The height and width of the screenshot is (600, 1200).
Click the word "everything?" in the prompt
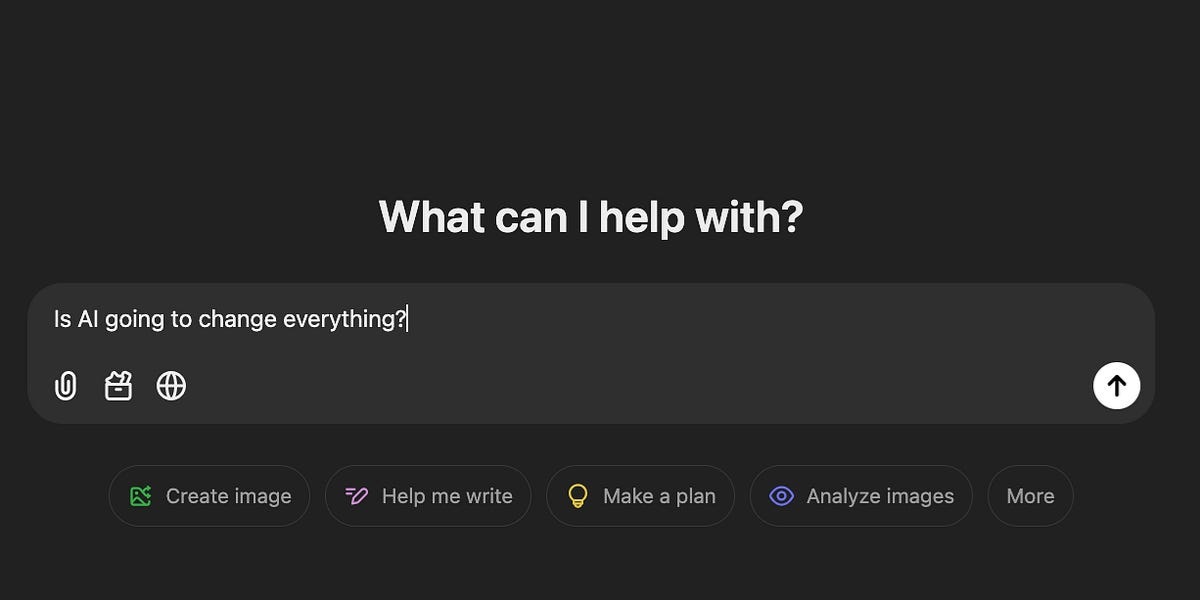coord(345,320)
